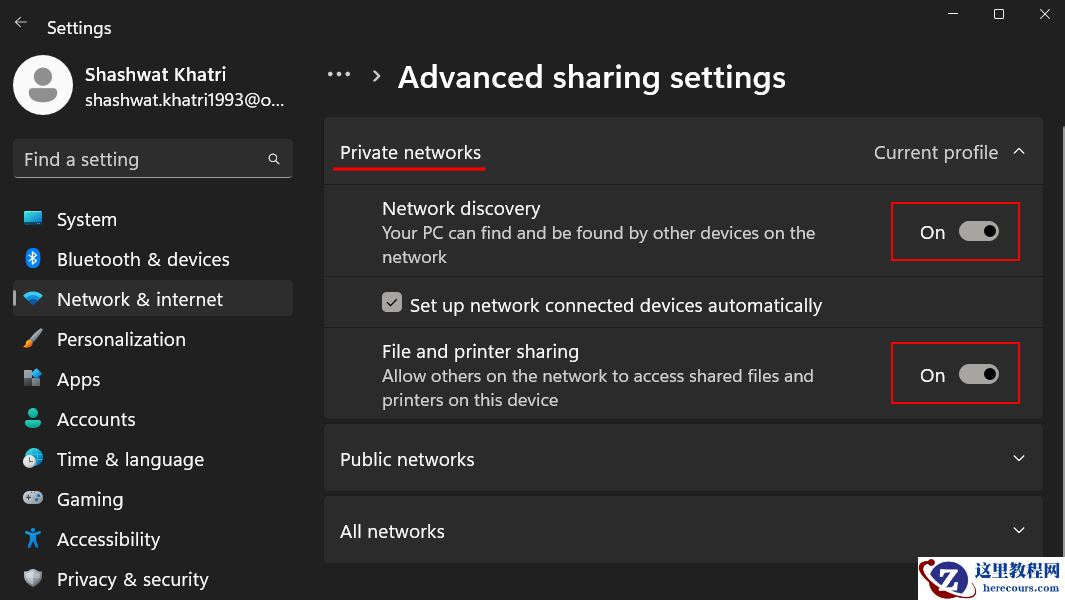The width and height of the screenshot is (1065, 600).
Task: Click the System monitor icon in sidebar
Action: (33, 219)
